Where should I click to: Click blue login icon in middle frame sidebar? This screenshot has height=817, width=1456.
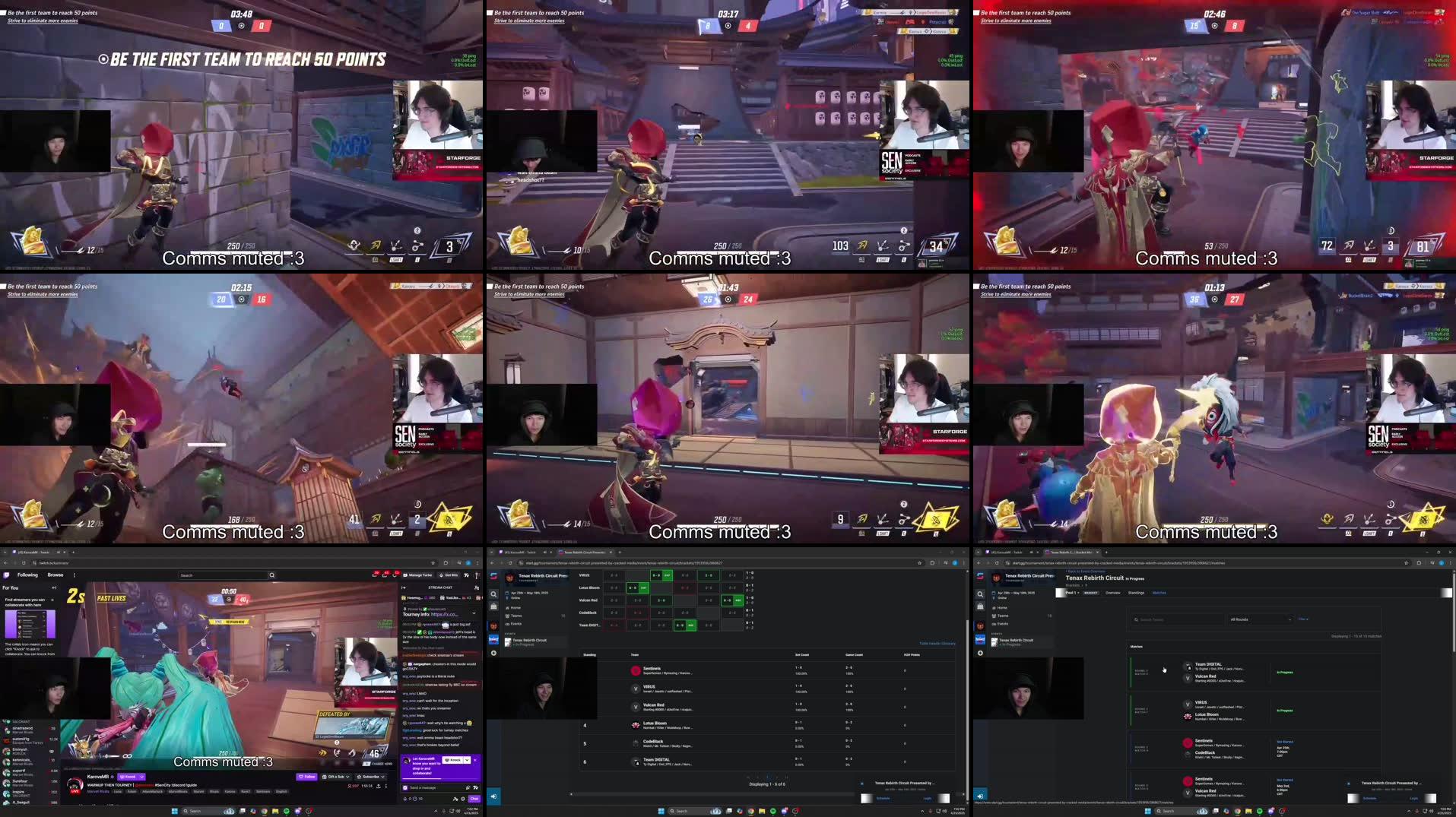pos(493,796)
